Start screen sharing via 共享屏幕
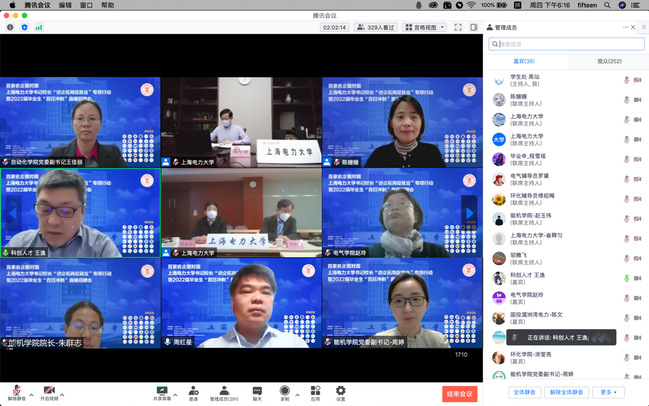This screenshot has width=649, height=406. tap(162, 393)
